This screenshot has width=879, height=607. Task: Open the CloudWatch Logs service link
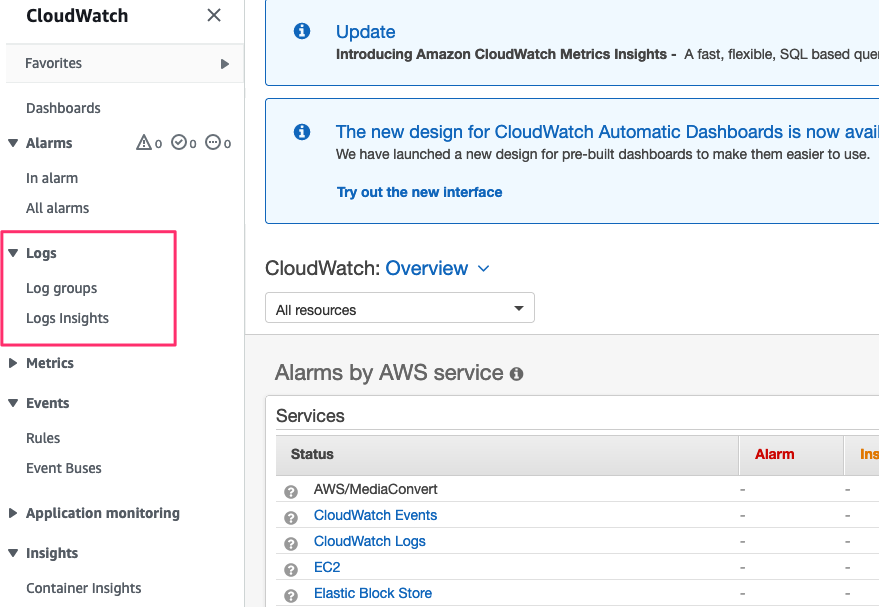(369, 541)
